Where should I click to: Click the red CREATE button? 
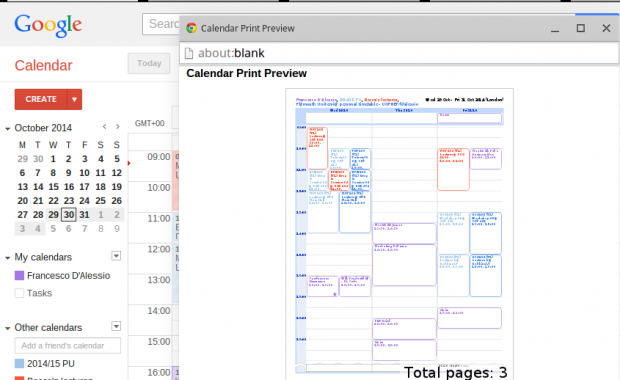pyautogui.click(x=41, y=99)
